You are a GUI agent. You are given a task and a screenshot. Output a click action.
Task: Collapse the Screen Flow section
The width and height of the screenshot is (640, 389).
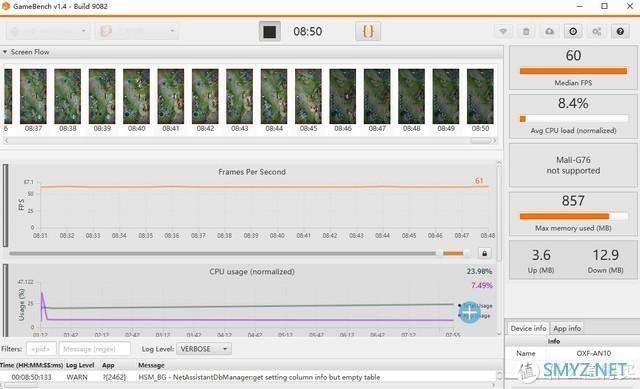pos(5,52)
